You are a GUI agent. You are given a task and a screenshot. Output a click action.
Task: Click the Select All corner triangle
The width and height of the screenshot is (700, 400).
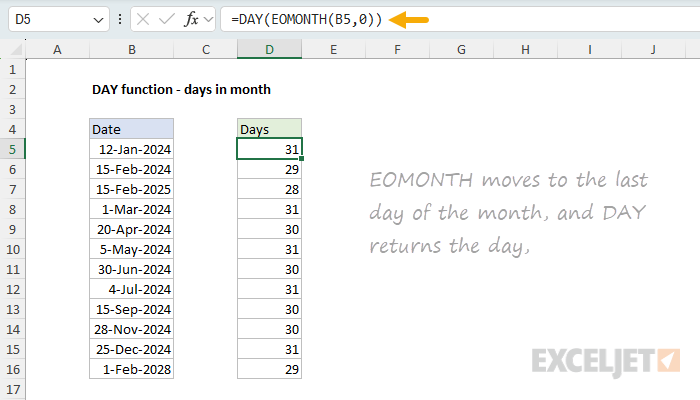click(x=16, y=50)
